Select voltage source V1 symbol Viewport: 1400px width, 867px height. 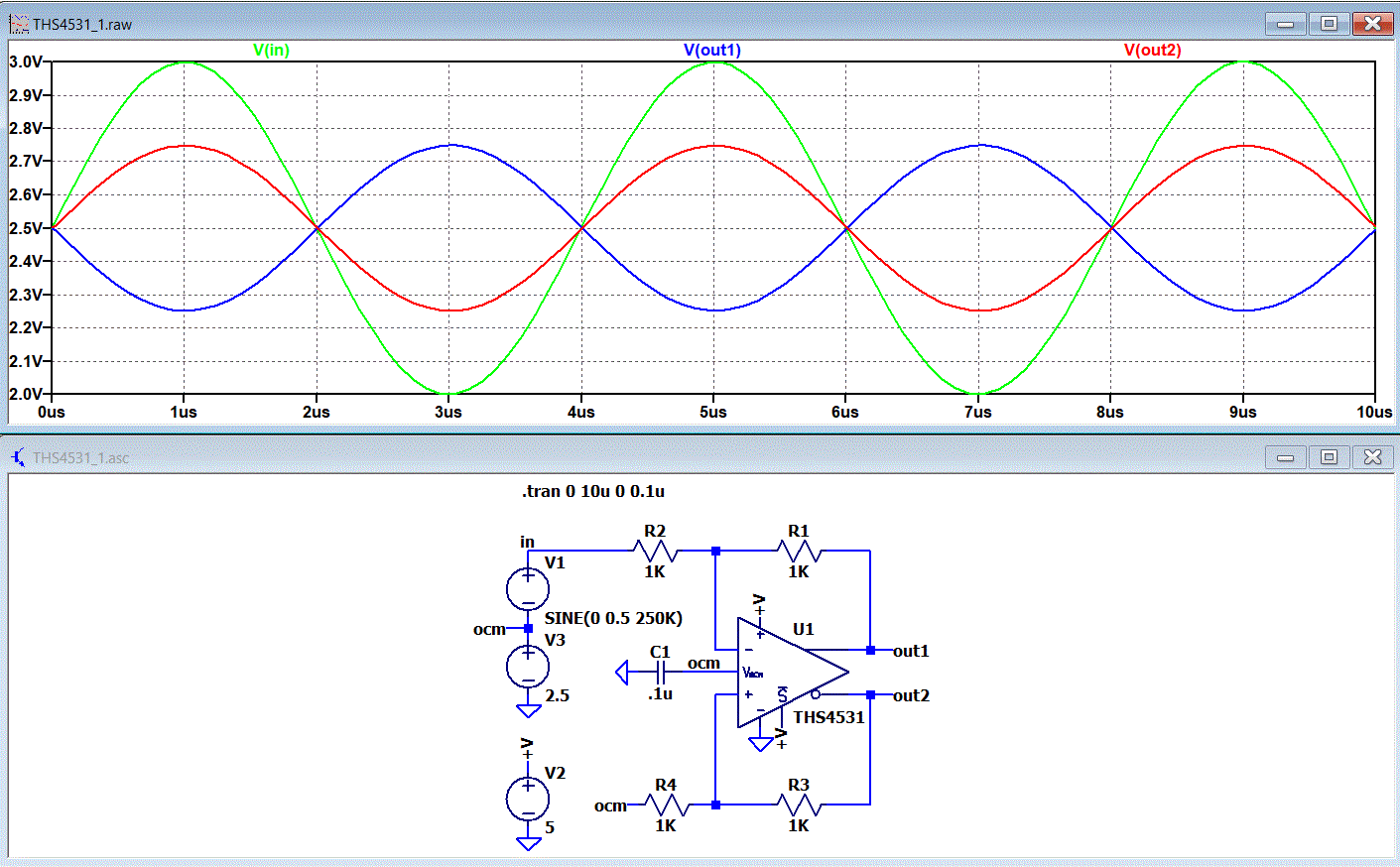(x=528, y=589)
